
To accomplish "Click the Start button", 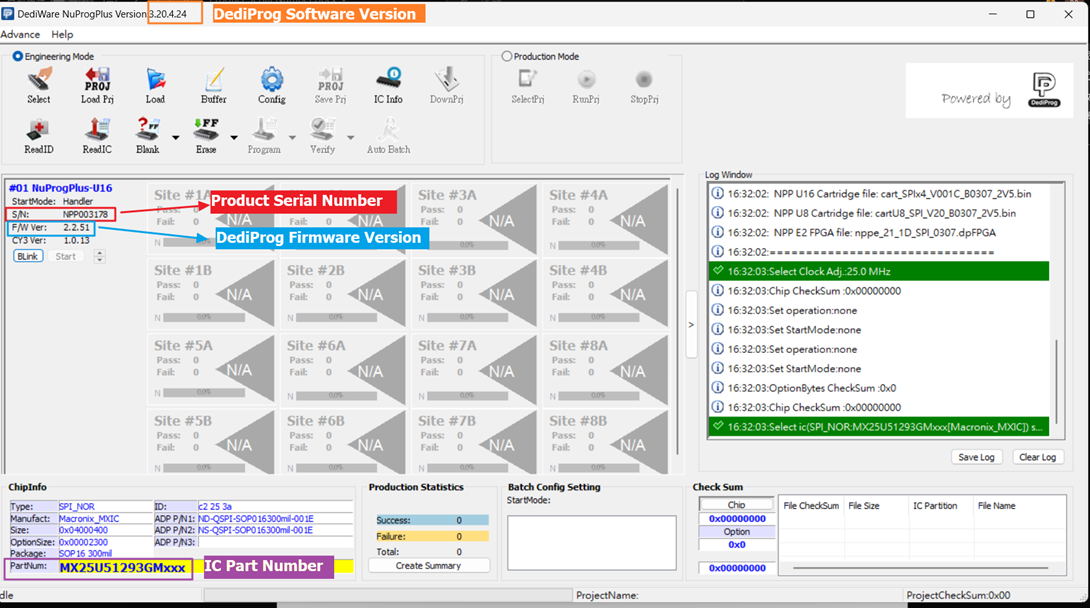I will pos(65,256).
